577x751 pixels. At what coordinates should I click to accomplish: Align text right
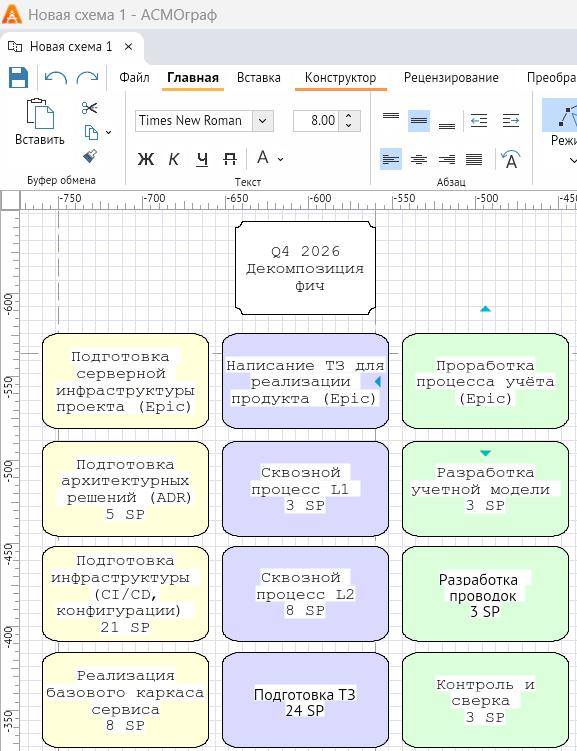tap(447, 159)
